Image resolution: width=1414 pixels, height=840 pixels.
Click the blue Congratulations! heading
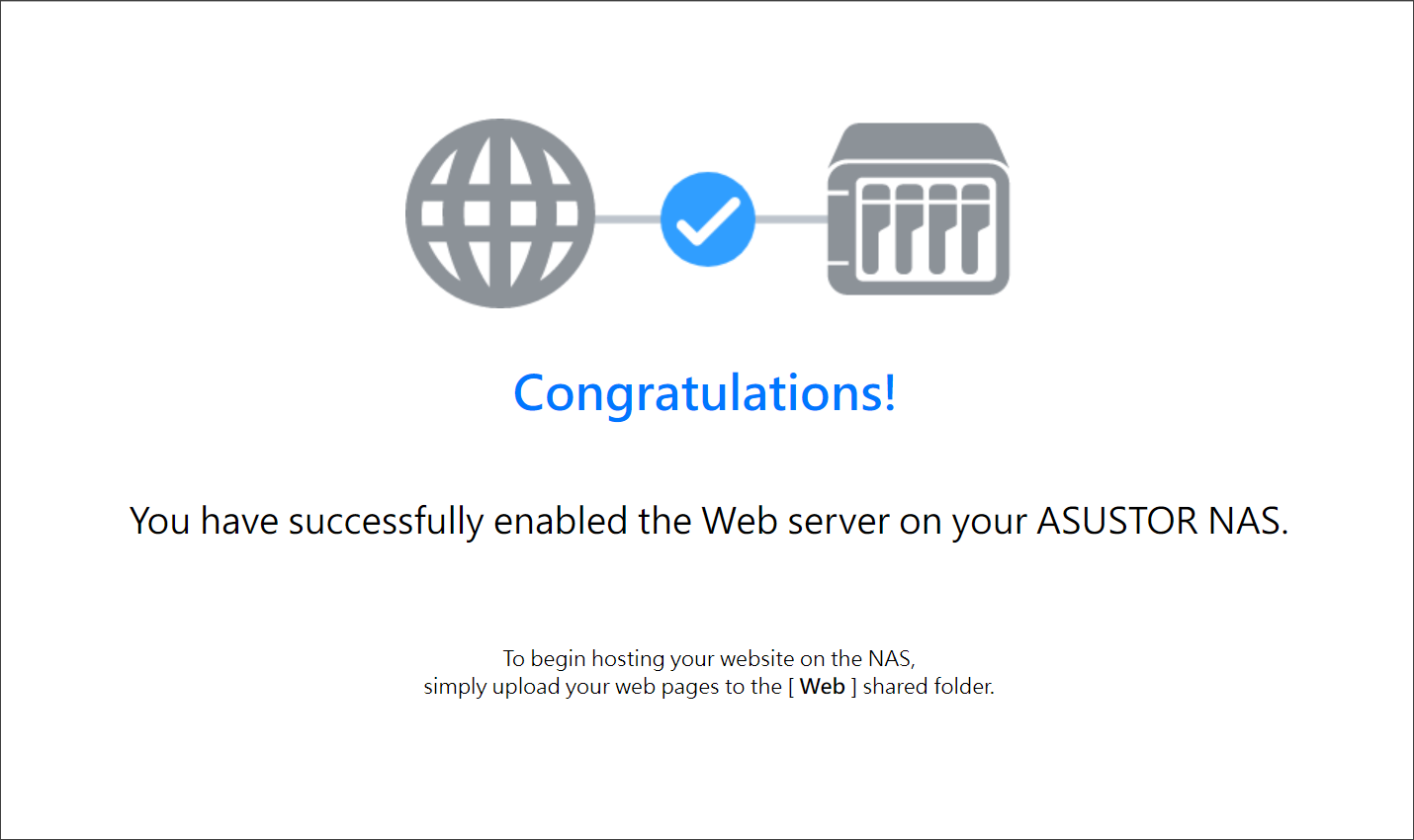pyautogui.click(x=705, y=393)
